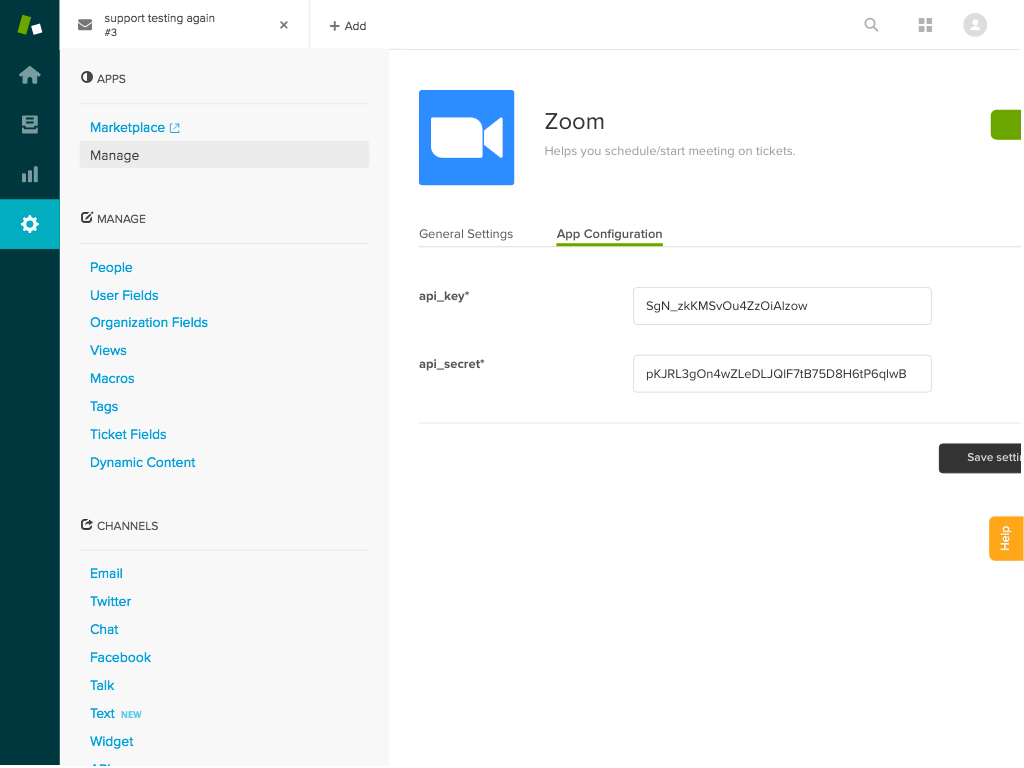Open the products grid icon

[x=925, y=25]
